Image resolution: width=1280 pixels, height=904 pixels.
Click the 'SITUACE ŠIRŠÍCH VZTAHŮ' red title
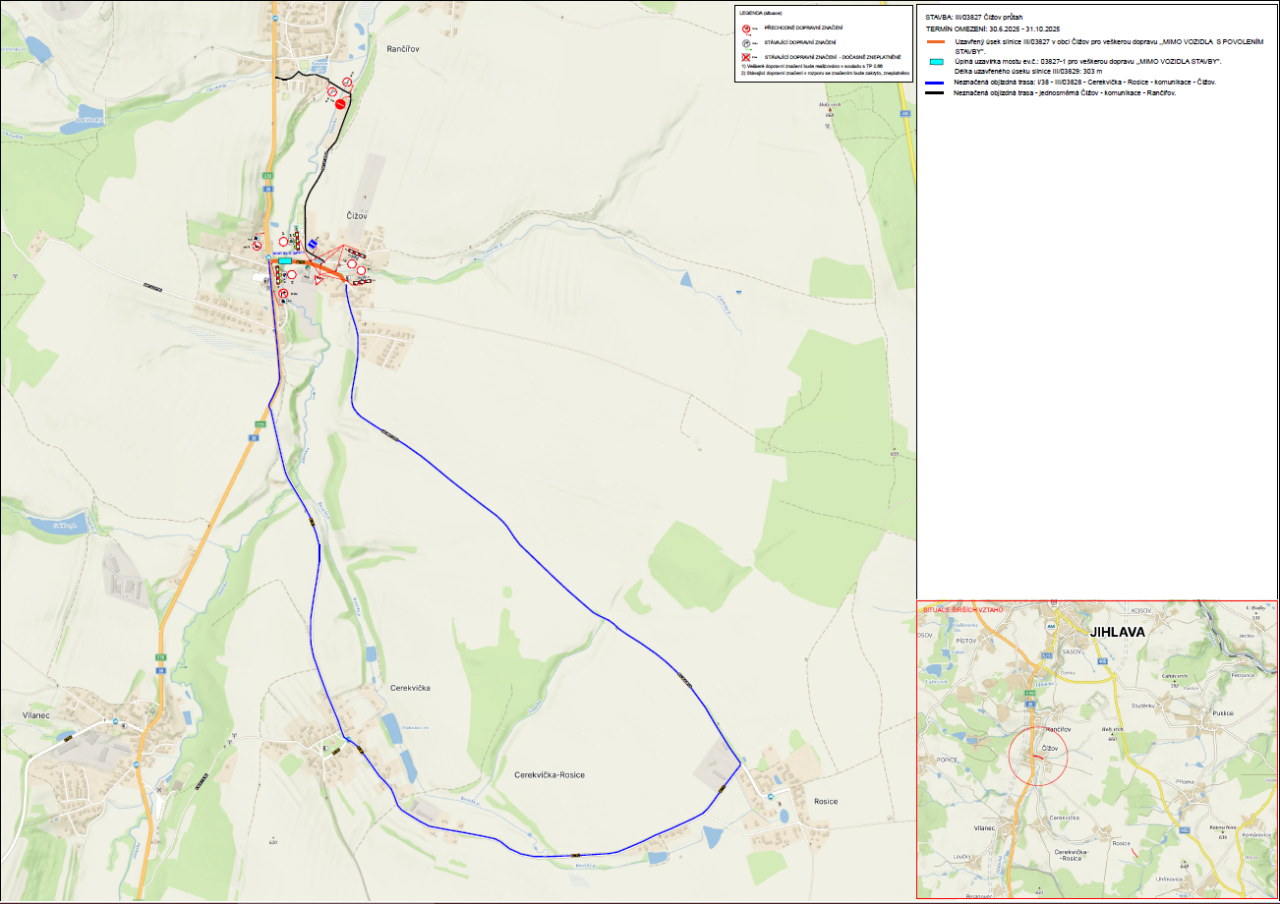[x=963, y=609]
